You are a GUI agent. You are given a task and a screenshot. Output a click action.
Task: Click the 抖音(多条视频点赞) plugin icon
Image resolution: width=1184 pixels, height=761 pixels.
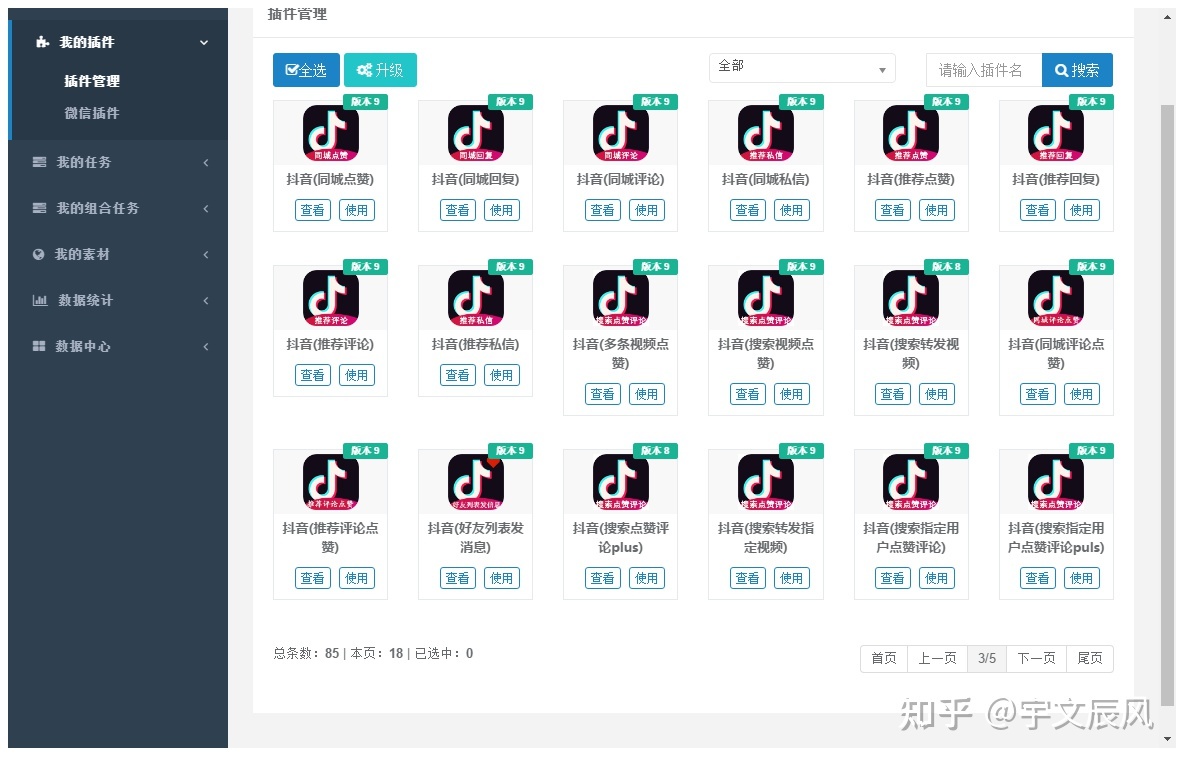pos(620,298)
